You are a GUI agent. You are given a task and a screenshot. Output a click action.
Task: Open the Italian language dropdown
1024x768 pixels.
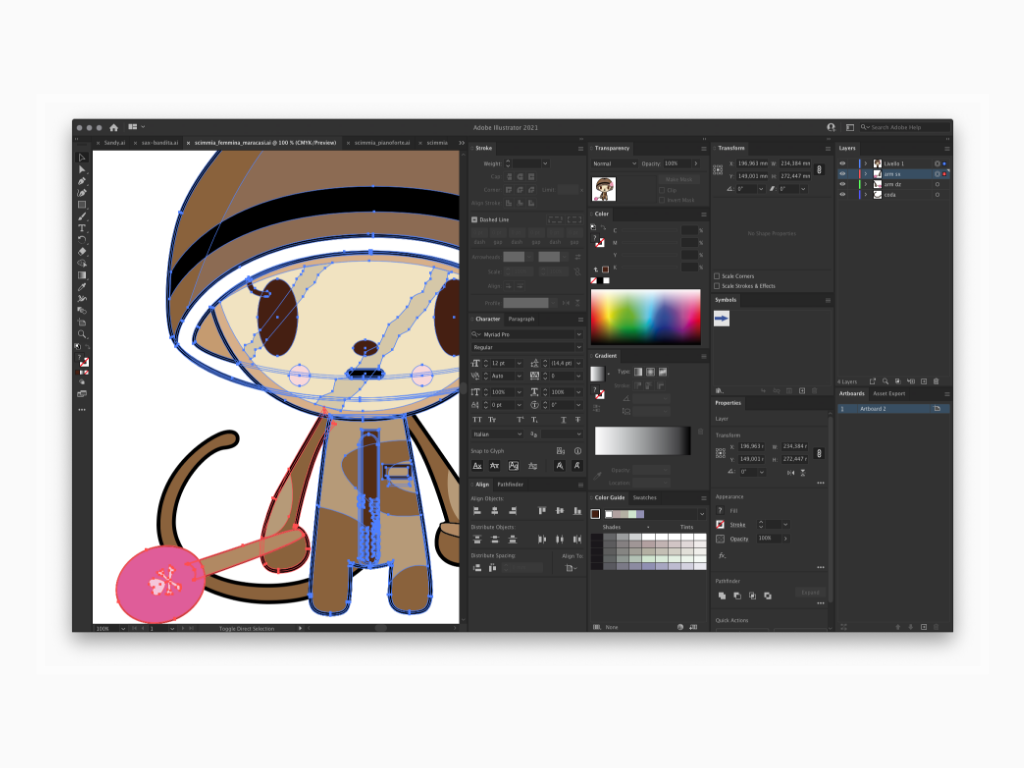[x=497, y=434]
